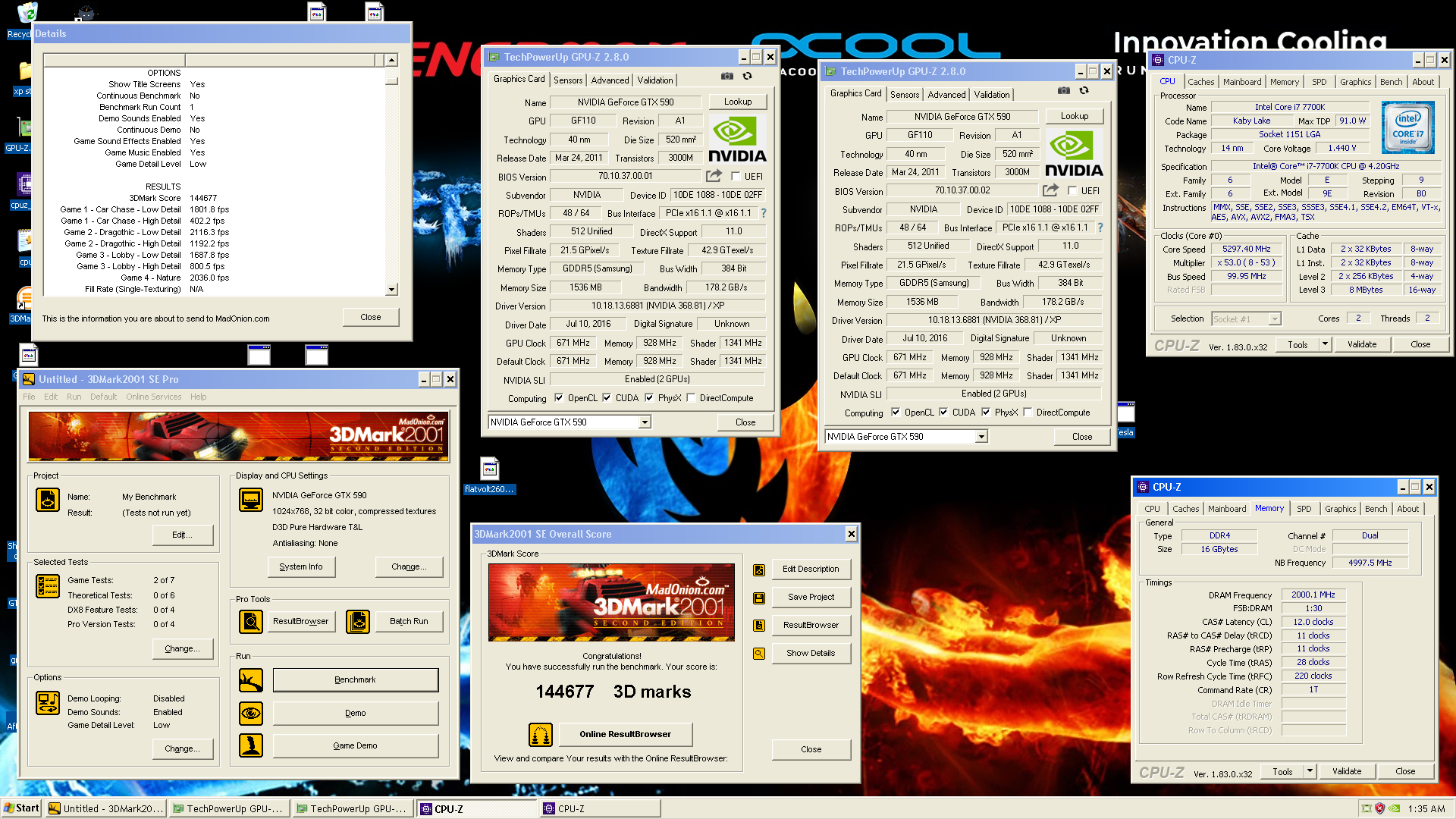Click Save Project floppy icon

758,598
